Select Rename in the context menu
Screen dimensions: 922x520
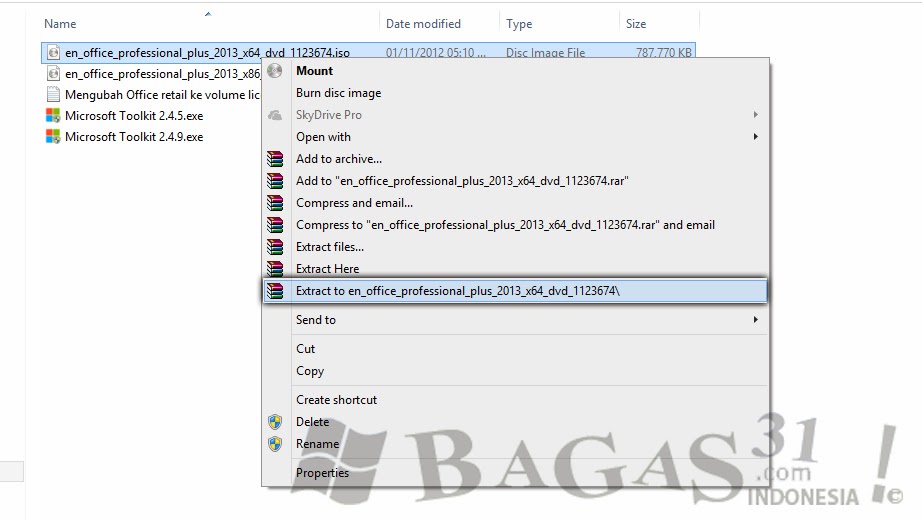[x=317, y=444]
